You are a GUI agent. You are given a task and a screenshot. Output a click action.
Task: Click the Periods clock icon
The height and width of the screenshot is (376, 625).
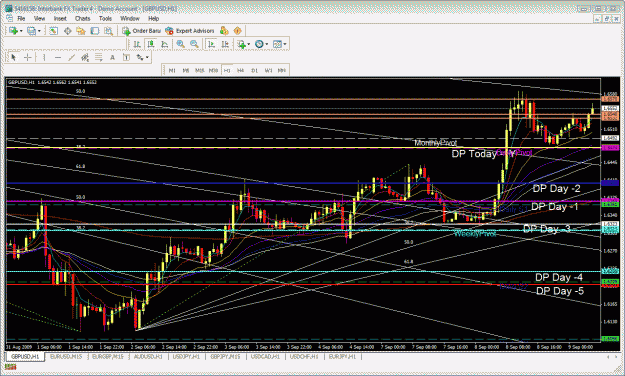point(259,44)
